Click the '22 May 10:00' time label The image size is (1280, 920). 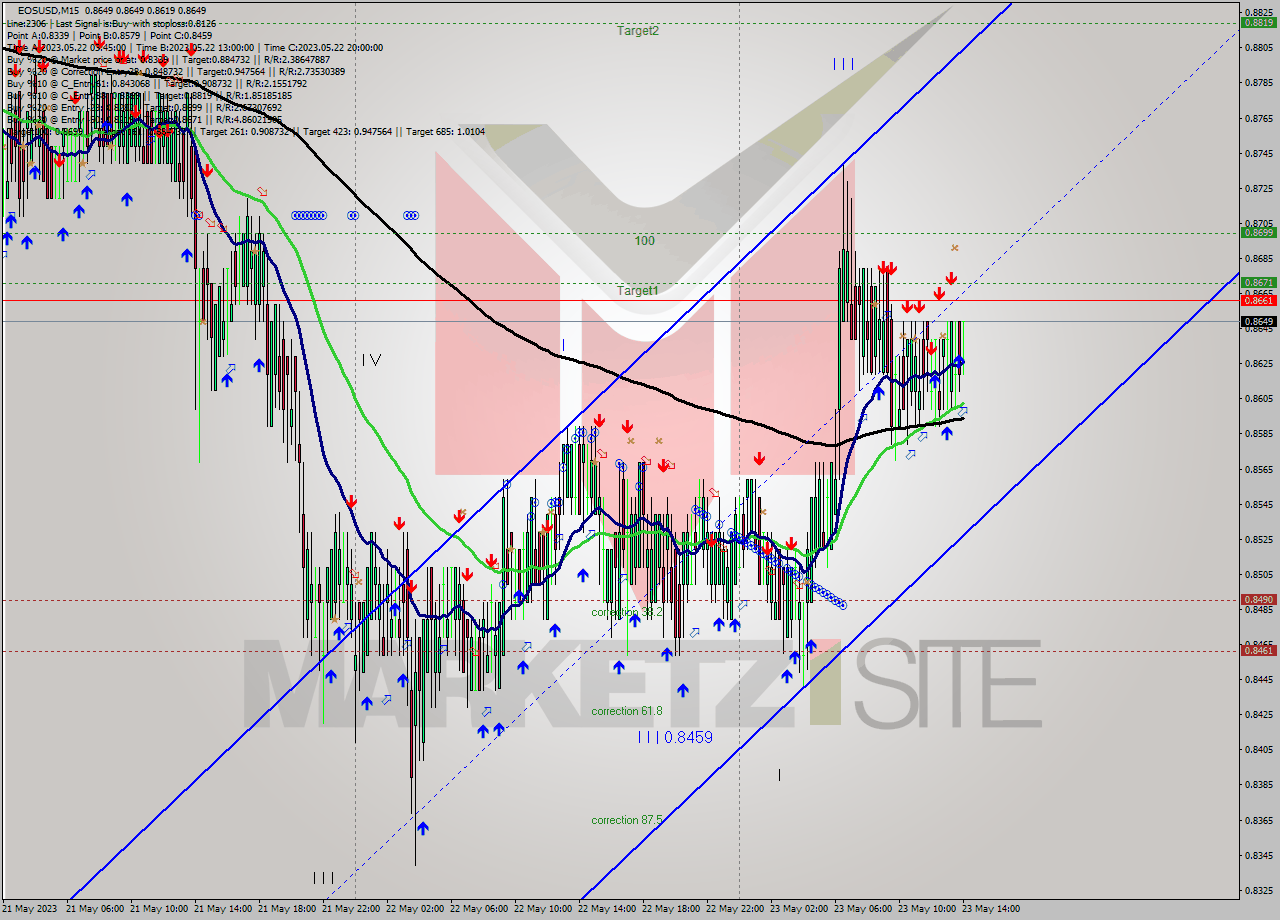[543, 909]
